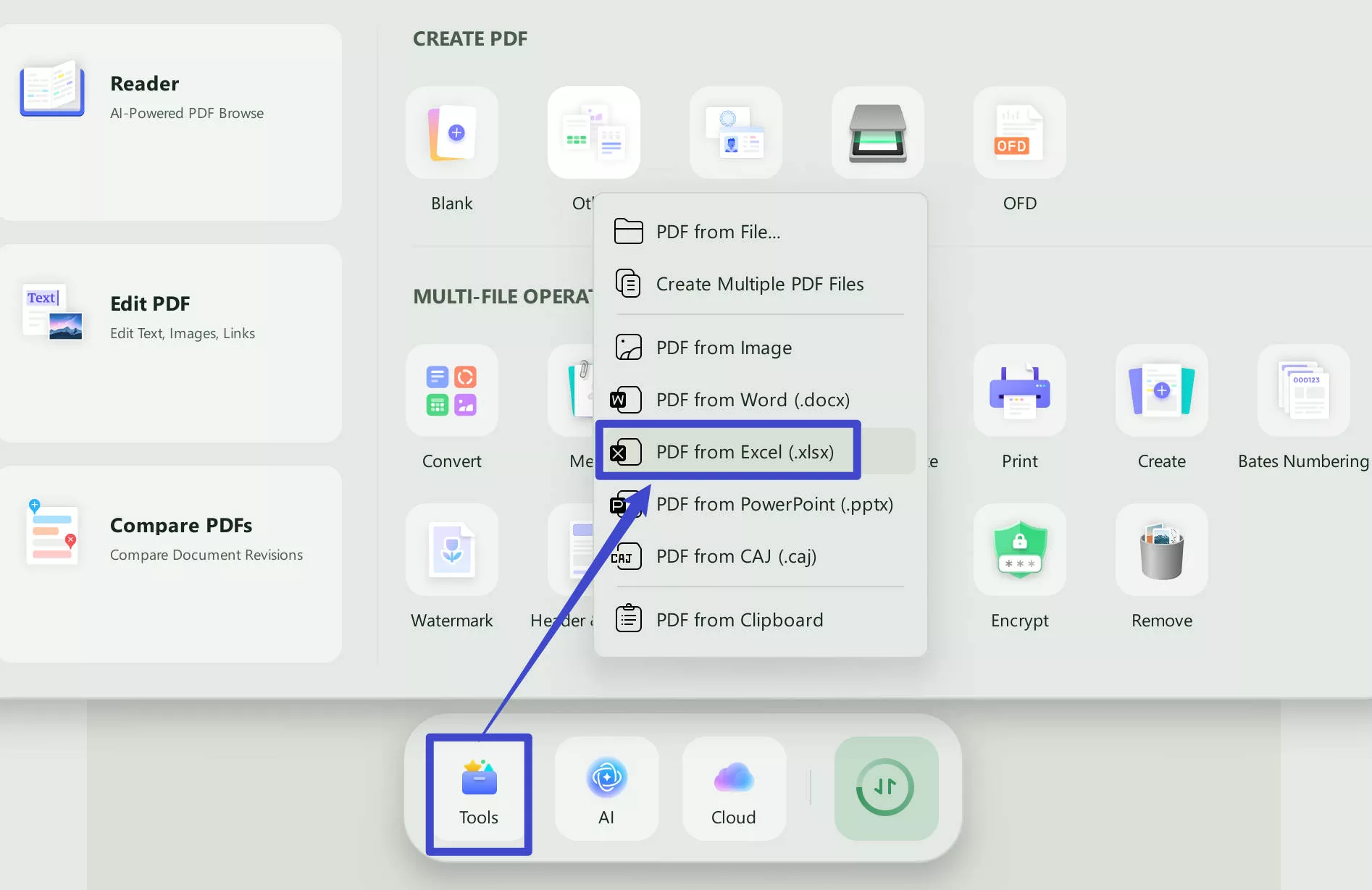Open Cloud storage from the dock
The width and height of the screenshot is (1372, 890).
pyautogui.click(x=733, y=789)
